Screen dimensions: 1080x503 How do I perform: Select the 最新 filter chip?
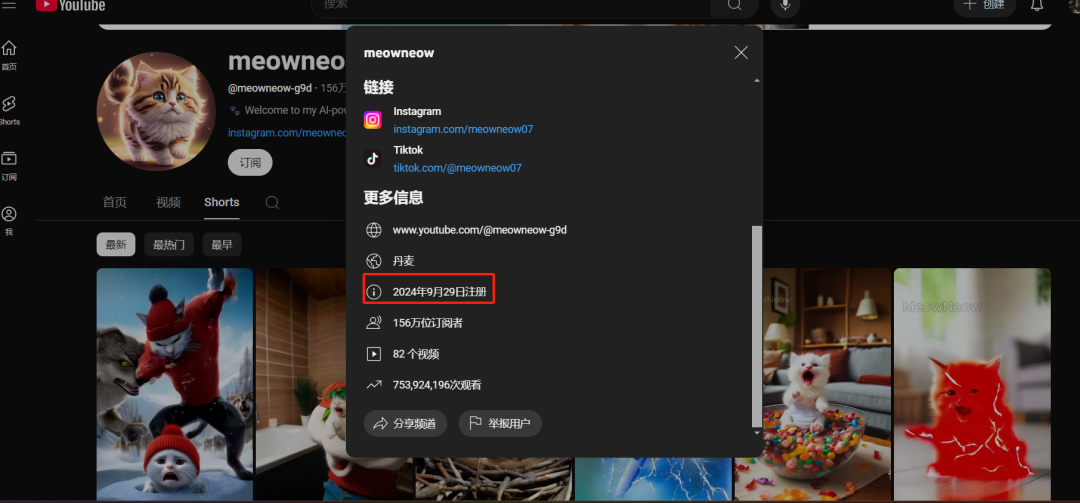coord(116,245)
